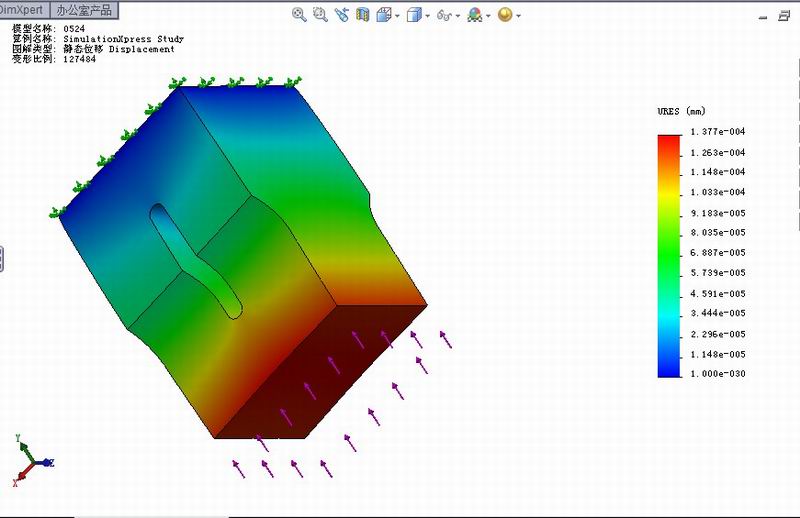This screenshot has height=518, width=800.
Task: Select the Zoom to Area tool
Action: [320, 15]
